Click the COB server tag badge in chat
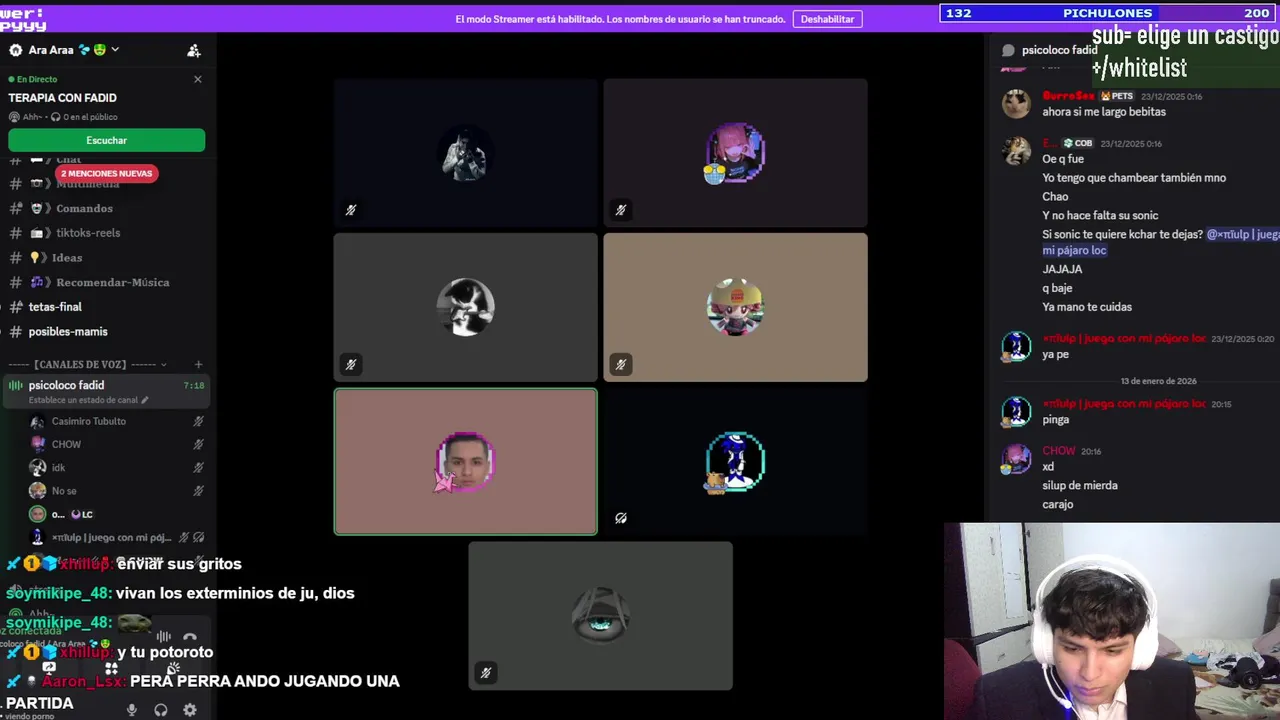 click(x=1078, y=143)
